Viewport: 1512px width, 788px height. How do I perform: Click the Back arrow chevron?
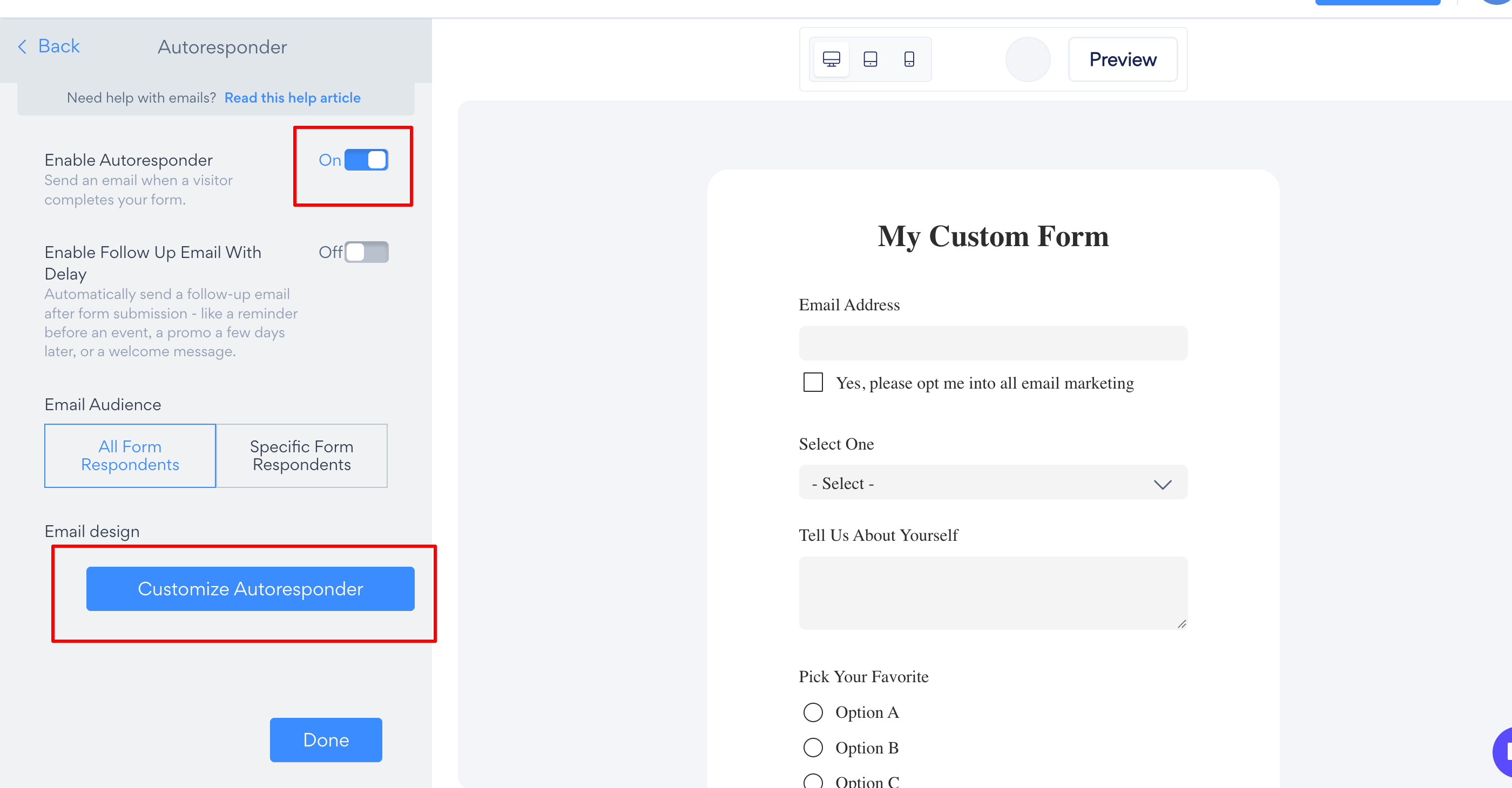[x=22, y=46]
